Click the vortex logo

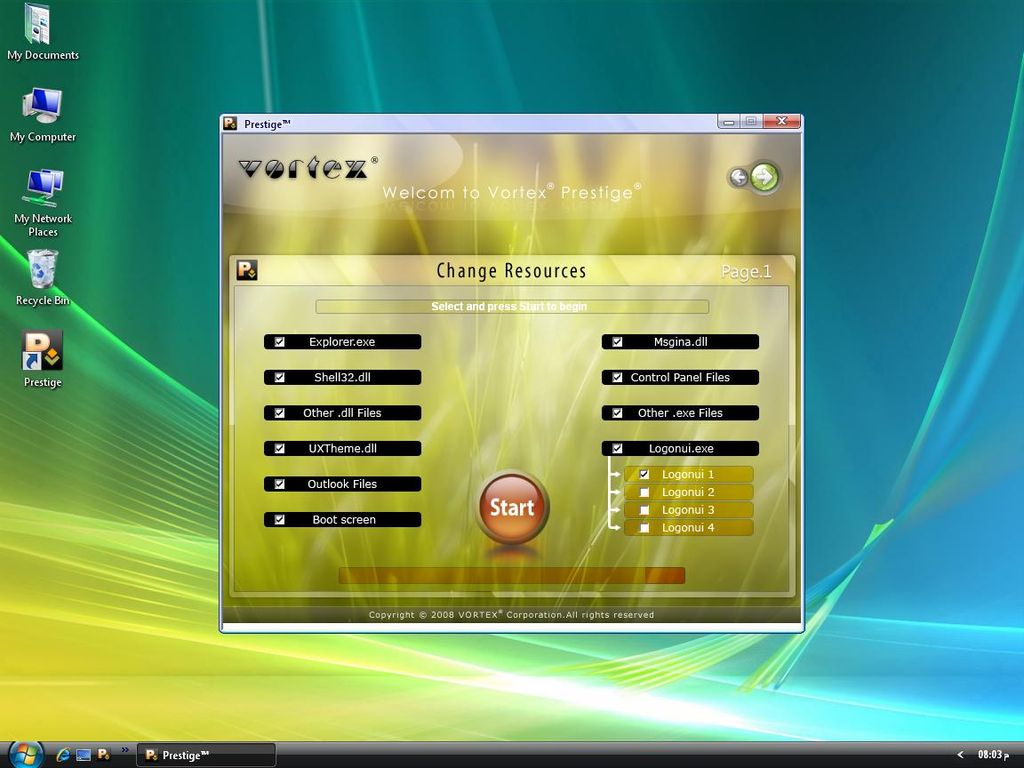click(308, 168)
